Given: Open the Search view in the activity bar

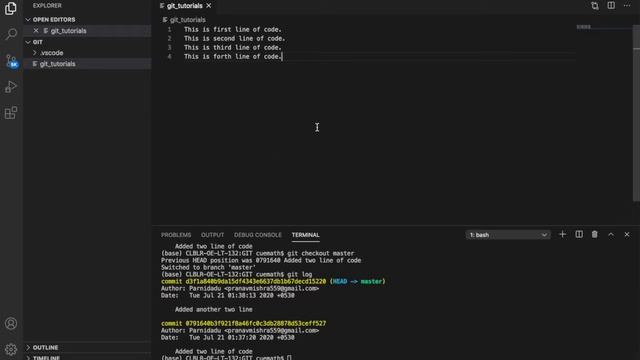Looking at the screenshot, I should (11, 34).
